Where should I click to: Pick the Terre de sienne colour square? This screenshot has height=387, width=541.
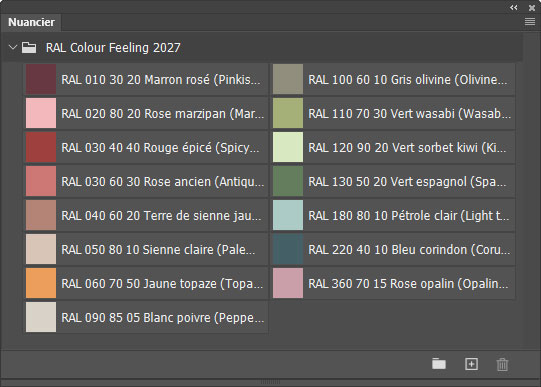coord(41,215)
